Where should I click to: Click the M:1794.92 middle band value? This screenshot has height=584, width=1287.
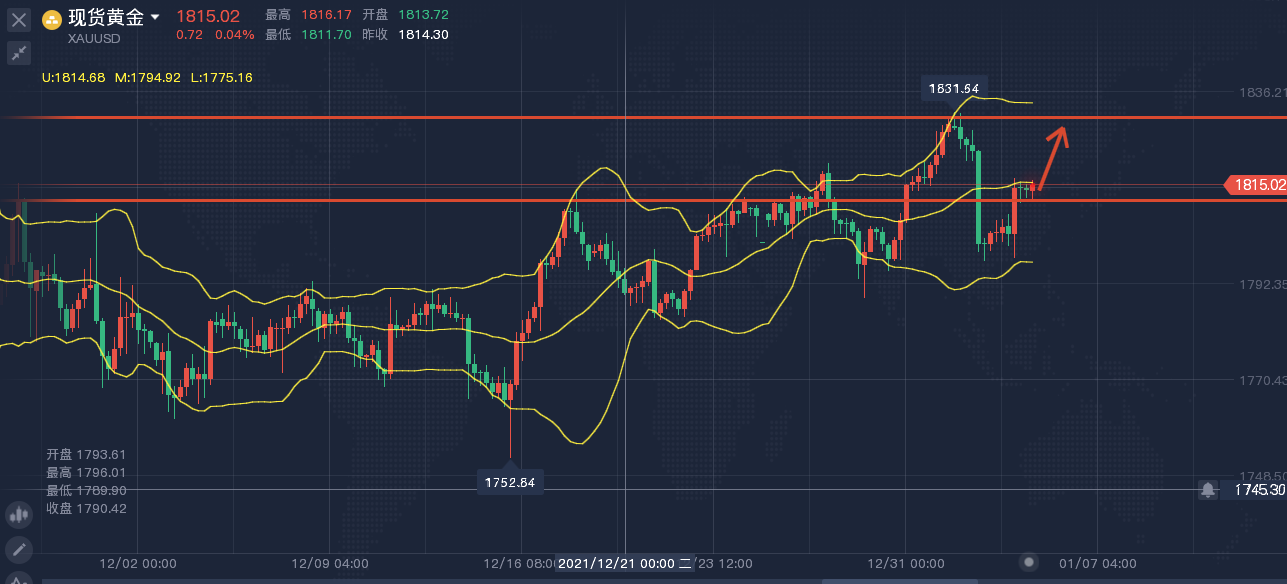(148, 77)
